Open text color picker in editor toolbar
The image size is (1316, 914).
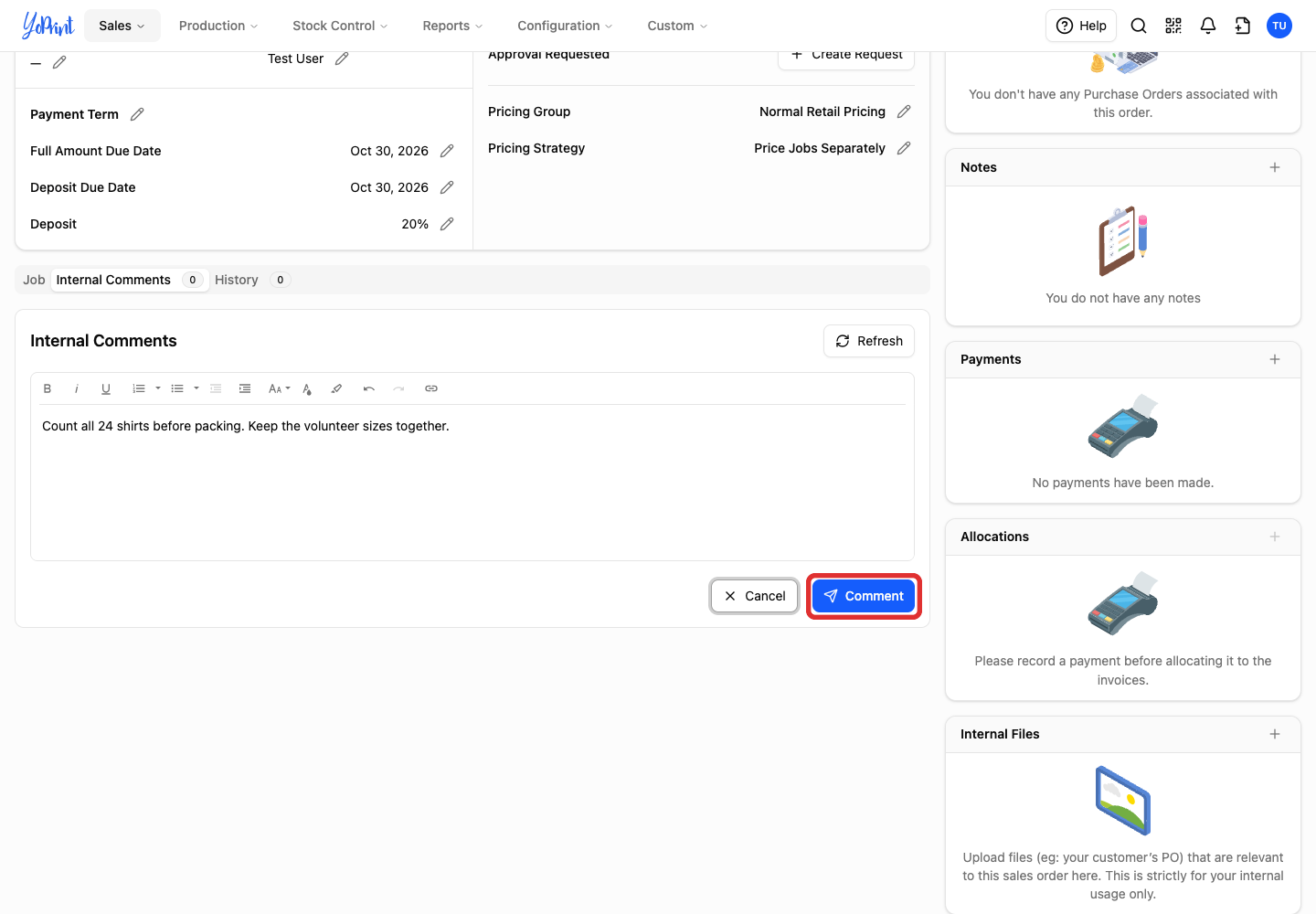pos(307,388)
